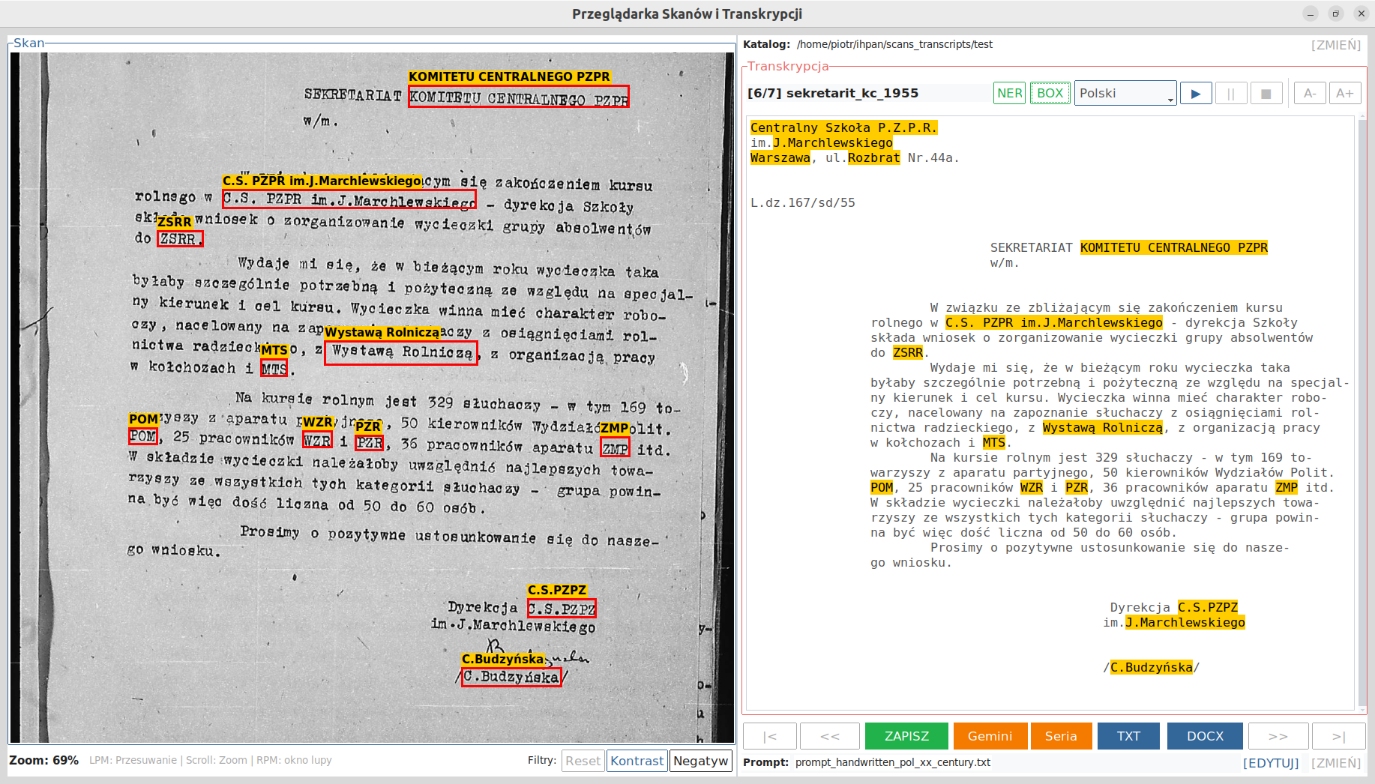Click the "Zoom: 69%" status text

(44, 760)
